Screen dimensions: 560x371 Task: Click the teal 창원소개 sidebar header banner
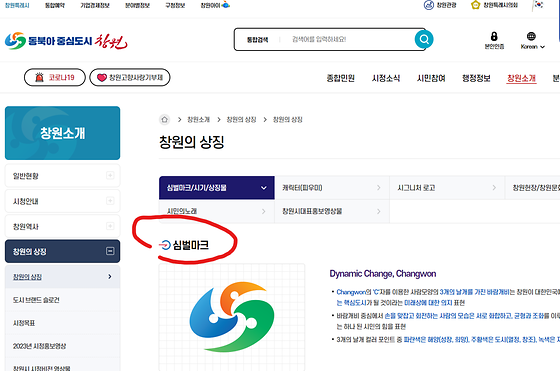pos(62,133)
